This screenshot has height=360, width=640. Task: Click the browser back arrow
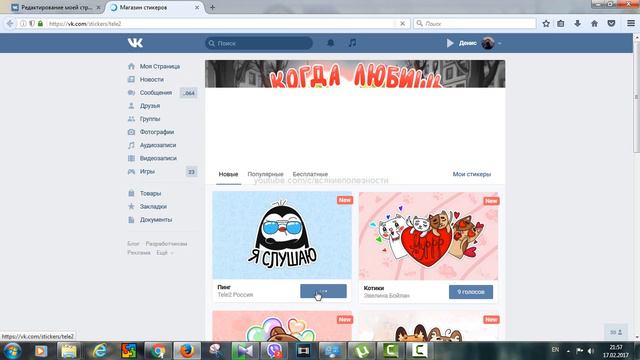coord(10,24)
